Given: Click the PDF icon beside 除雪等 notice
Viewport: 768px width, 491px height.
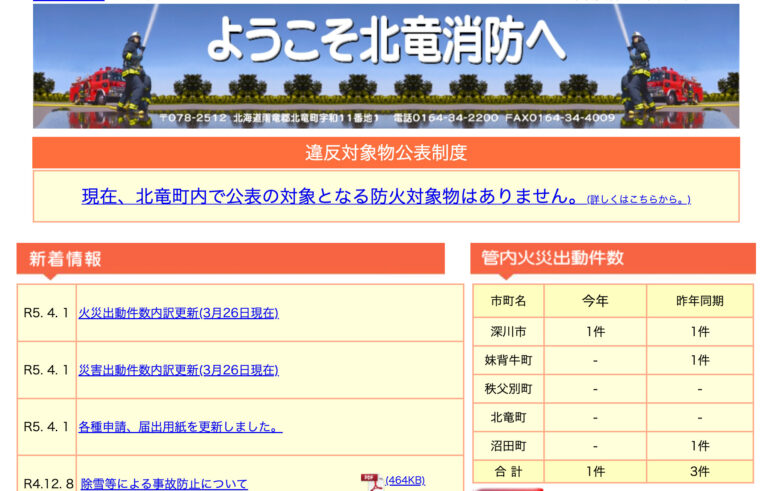Looking at the screenshot, I should (x=370, y=482).
